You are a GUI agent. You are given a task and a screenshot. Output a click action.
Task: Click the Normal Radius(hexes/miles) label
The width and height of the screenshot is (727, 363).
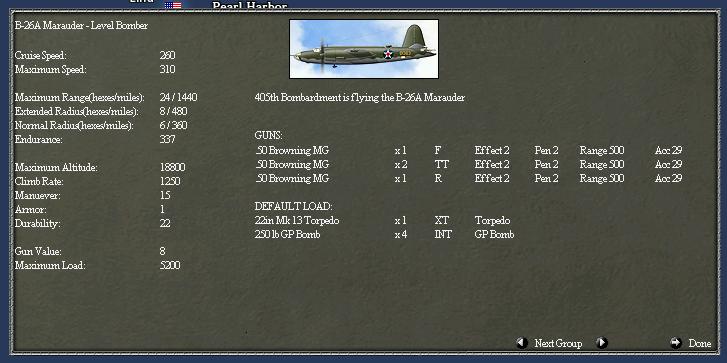[74, 126]
